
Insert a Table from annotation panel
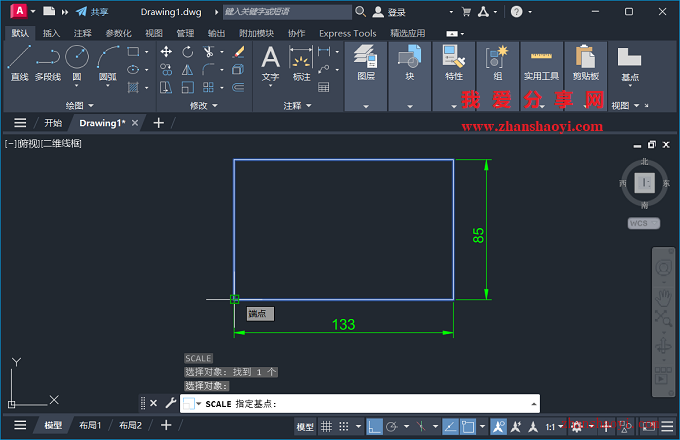pos(324,88)
